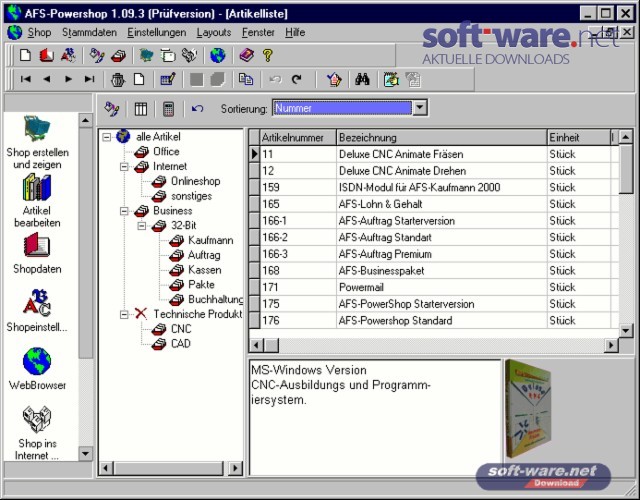Click the Nummer sorting combo field

(x=343, y=108)
